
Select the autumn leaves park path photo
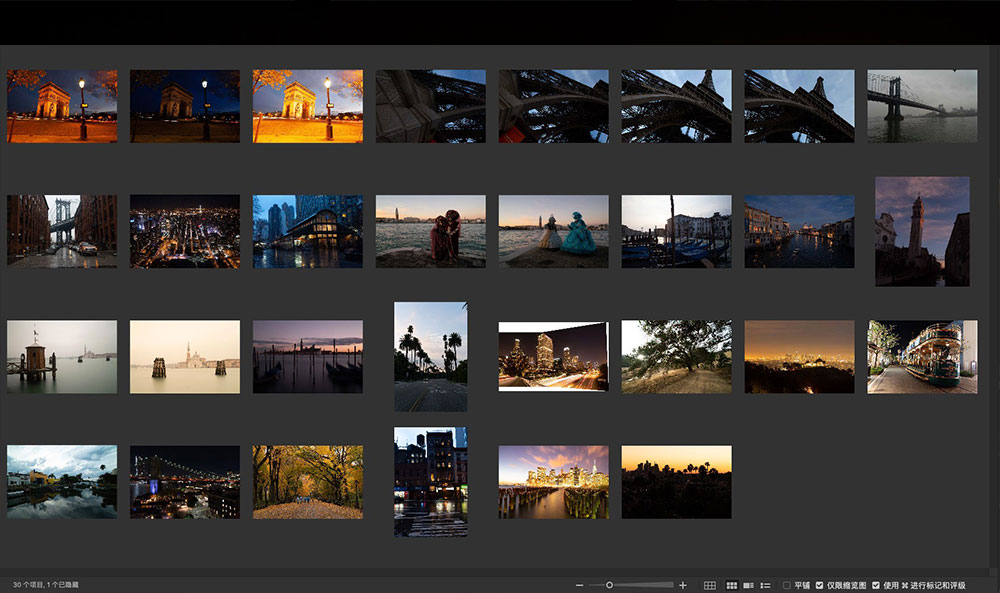pos(307,482)
